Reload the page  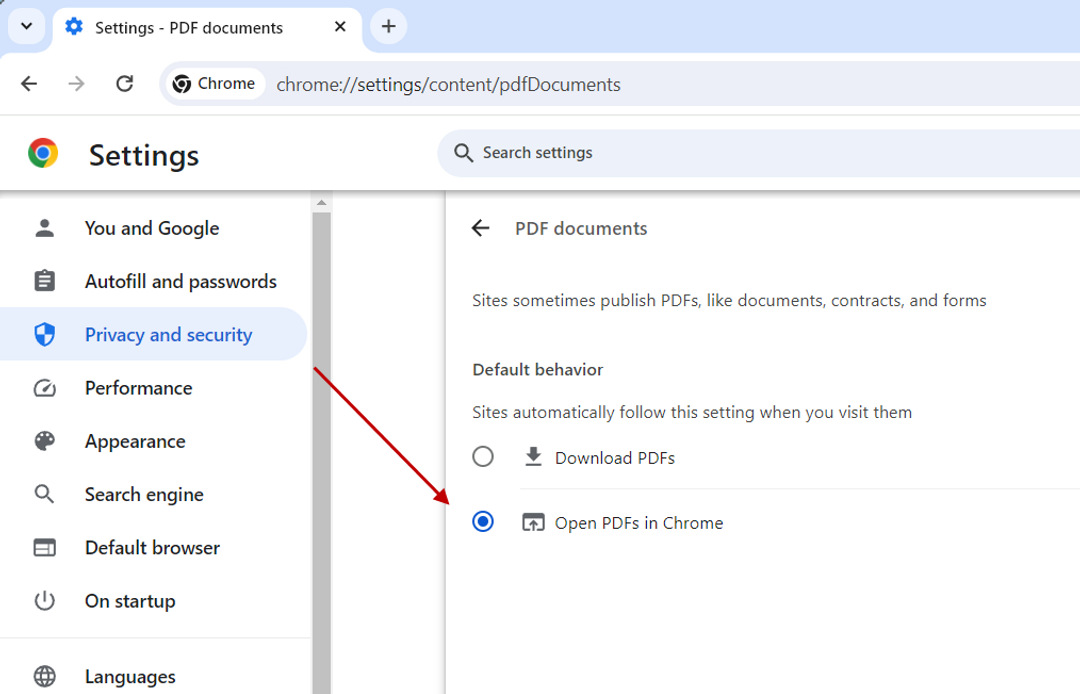click(x=124, y=83)
